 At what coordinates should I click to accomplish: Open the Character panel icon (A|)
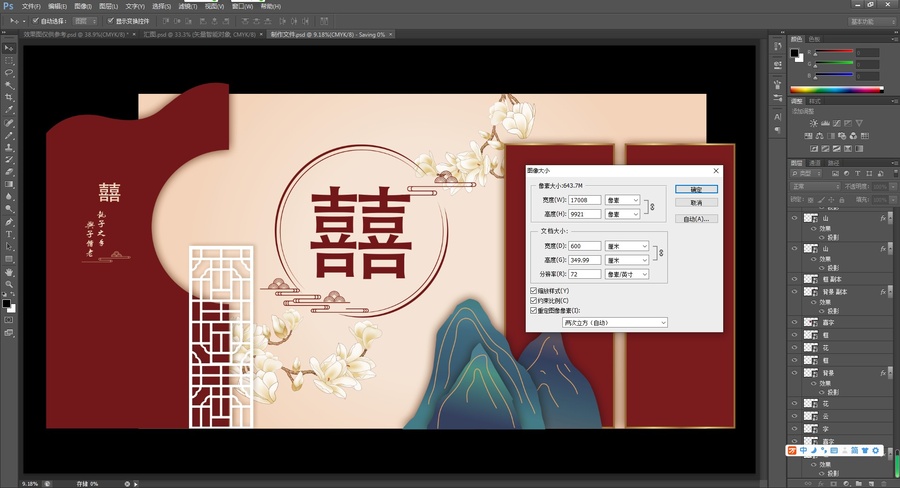point(778,117)
